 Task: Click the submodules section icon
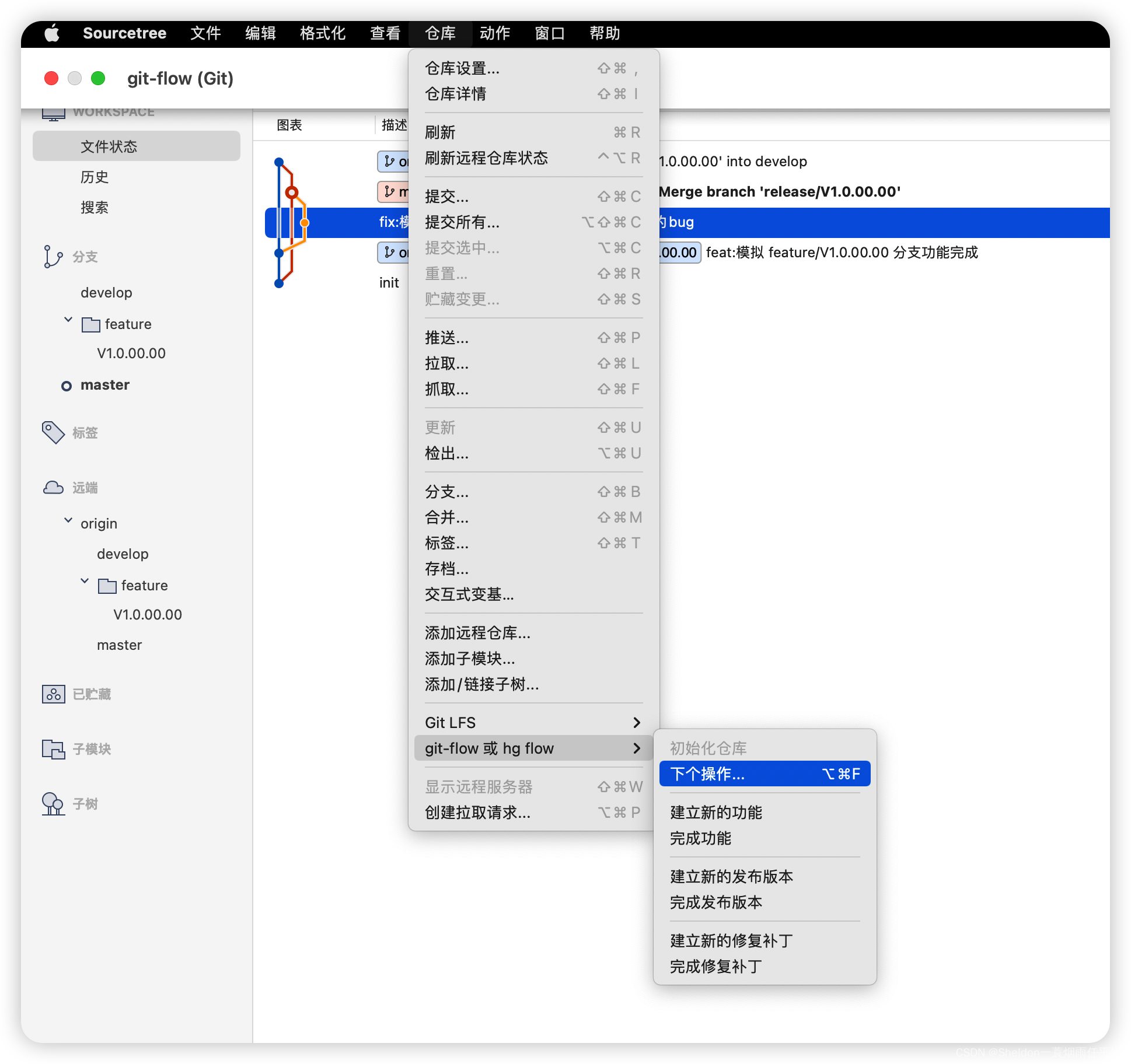click(x=53, y=749)
